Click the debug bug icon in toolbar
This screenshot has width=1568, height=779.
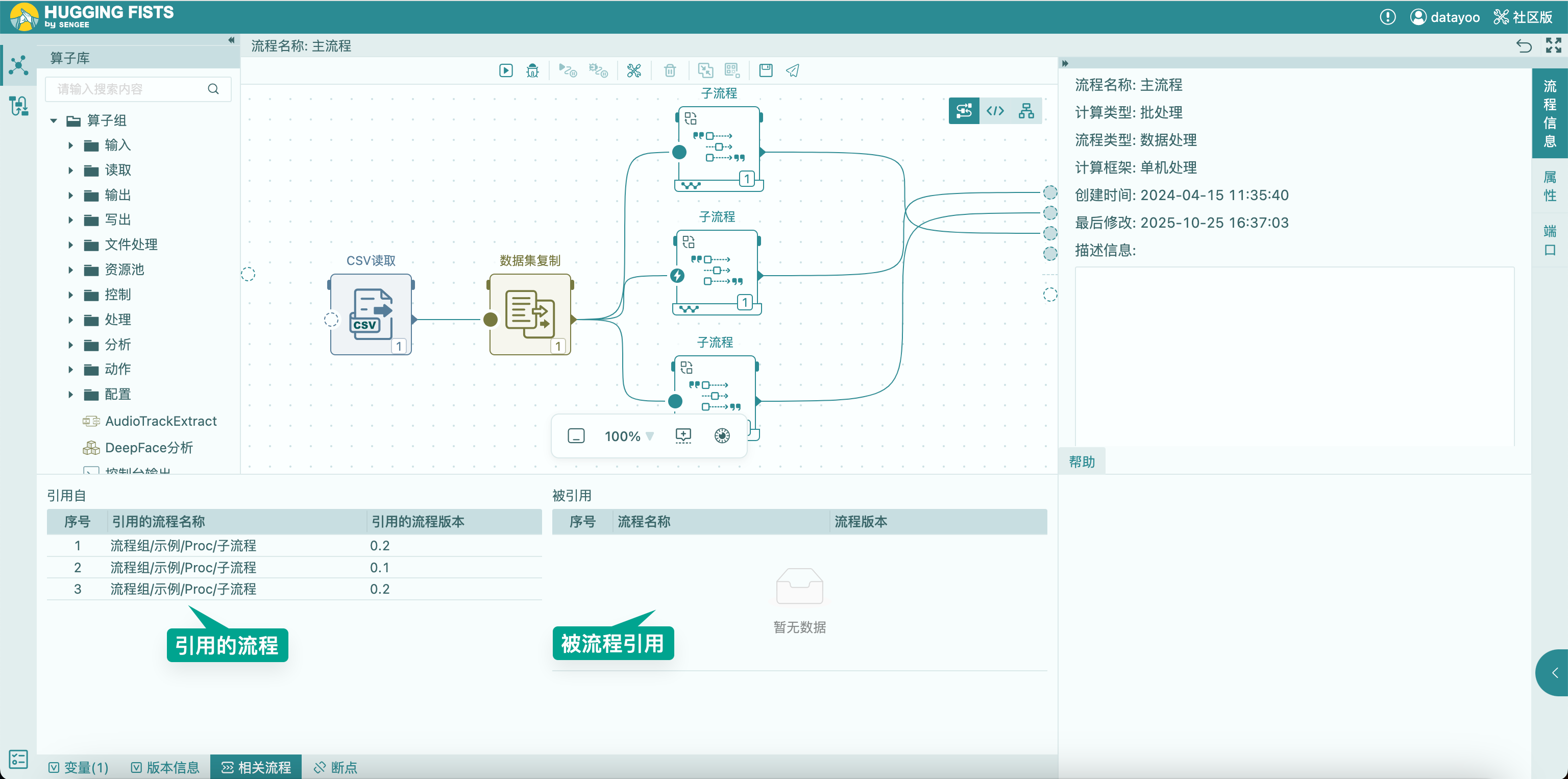tap(532, 70)
